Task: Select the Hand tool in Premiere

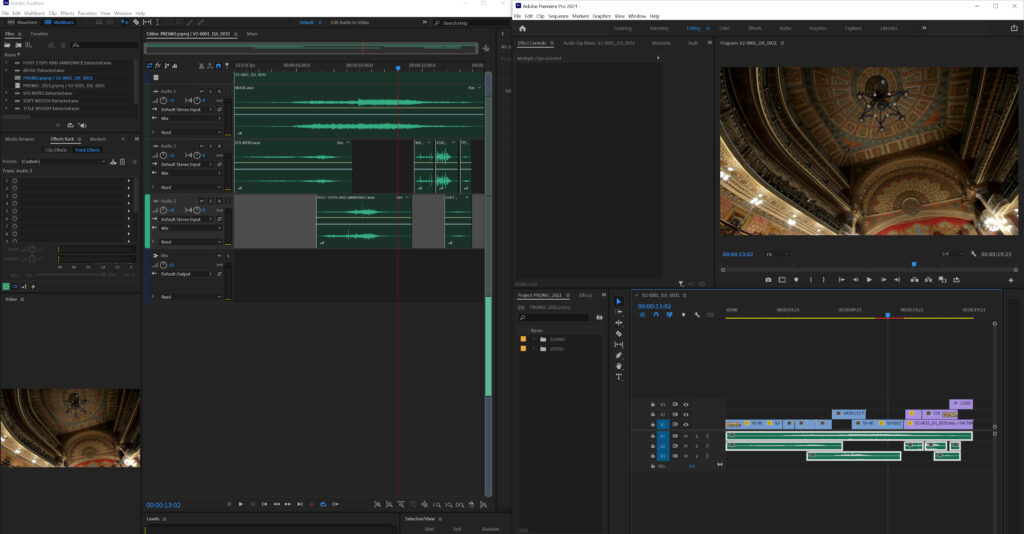Action: 619,365
